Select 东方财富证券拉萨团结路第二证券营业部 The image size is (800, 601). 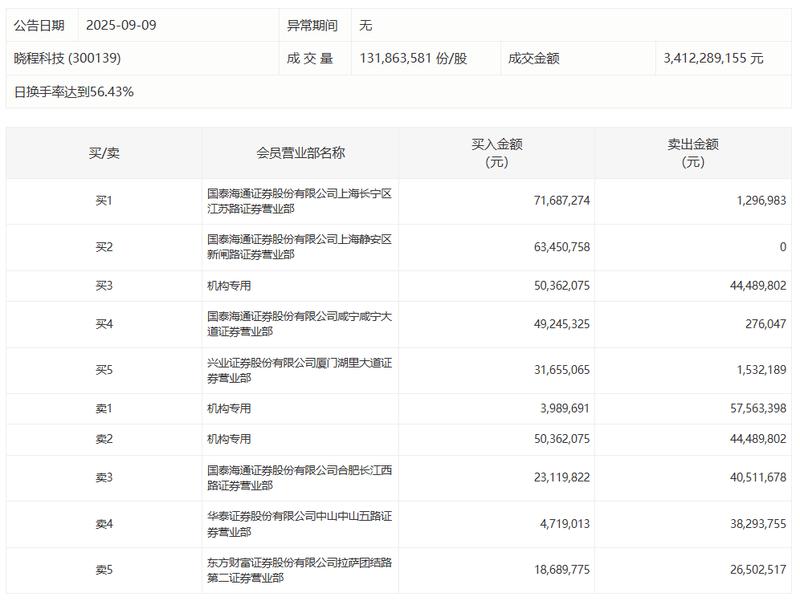300,571
